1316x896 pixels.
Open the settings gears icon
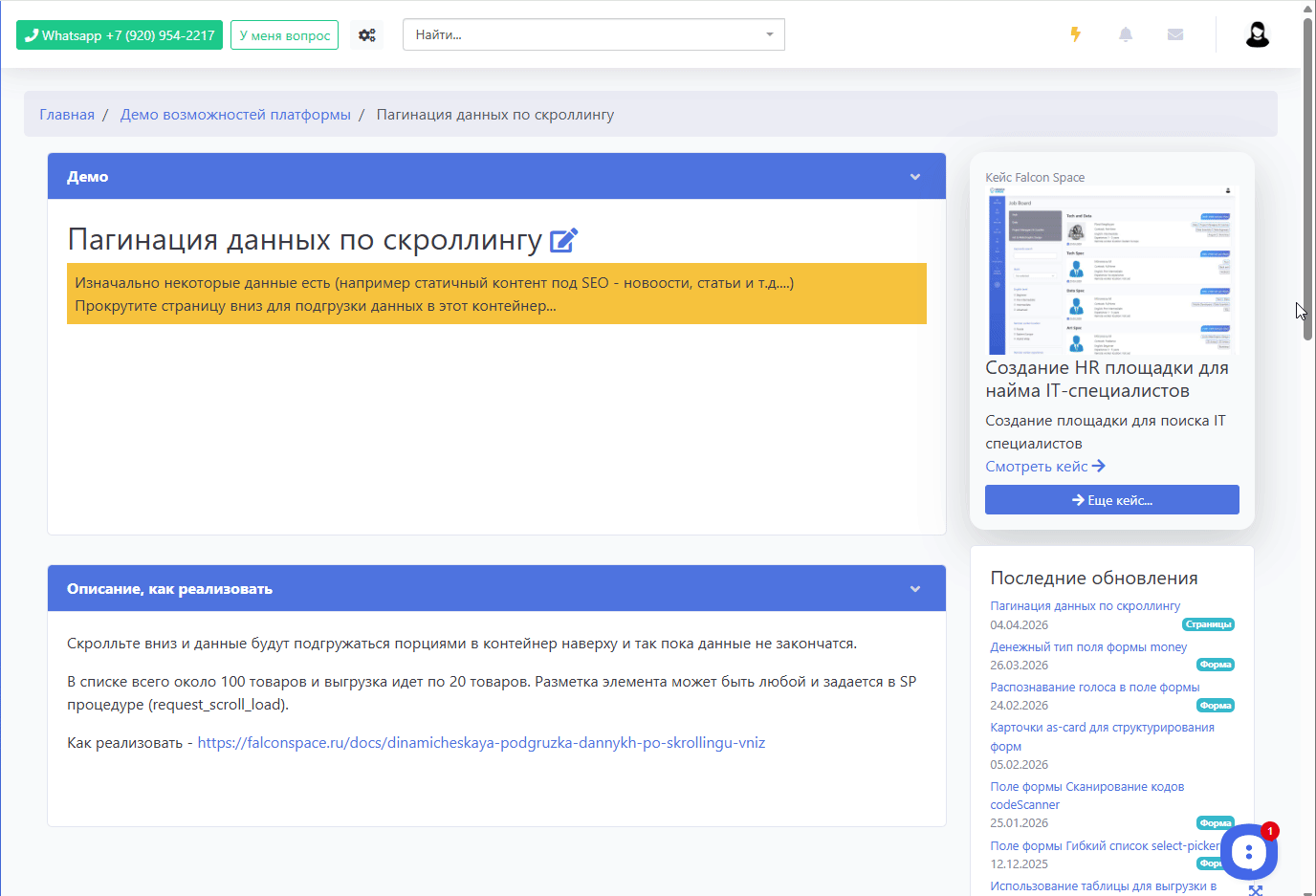point(367,35)
